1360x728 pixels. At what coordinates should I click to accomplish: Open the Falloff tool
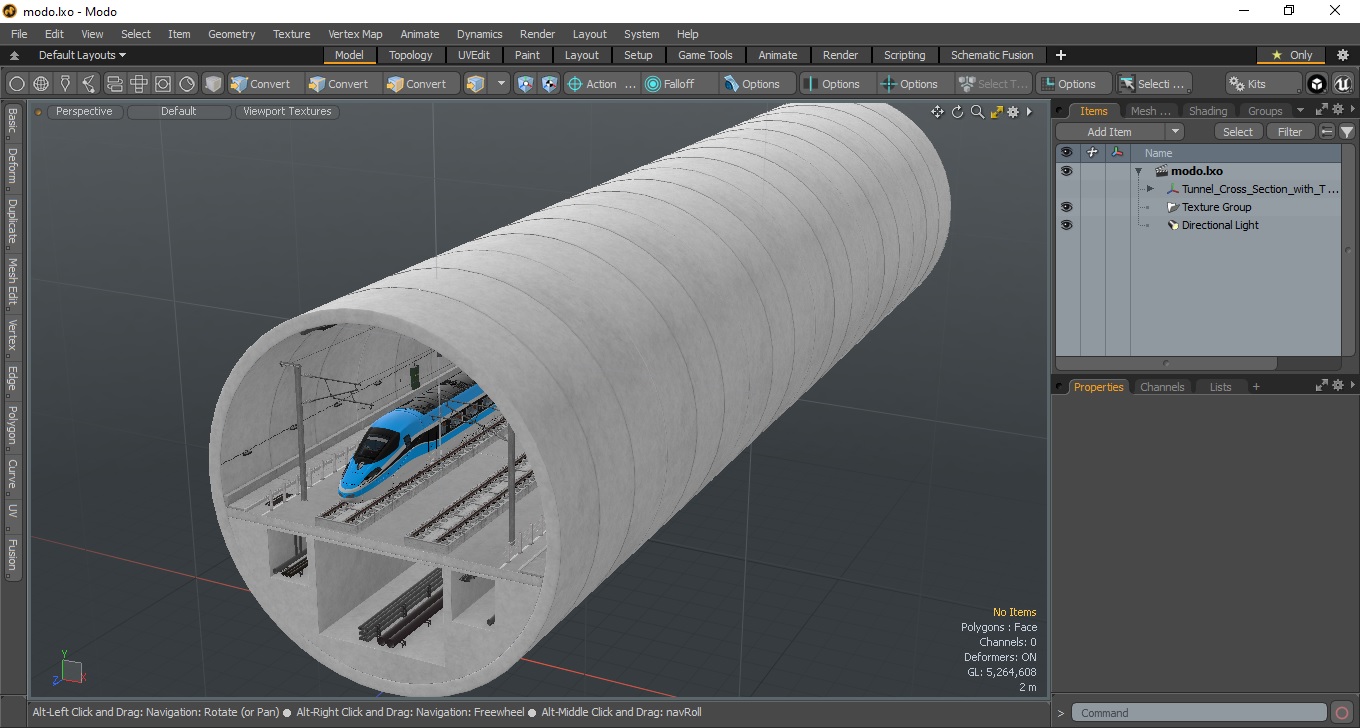(680, 84)
